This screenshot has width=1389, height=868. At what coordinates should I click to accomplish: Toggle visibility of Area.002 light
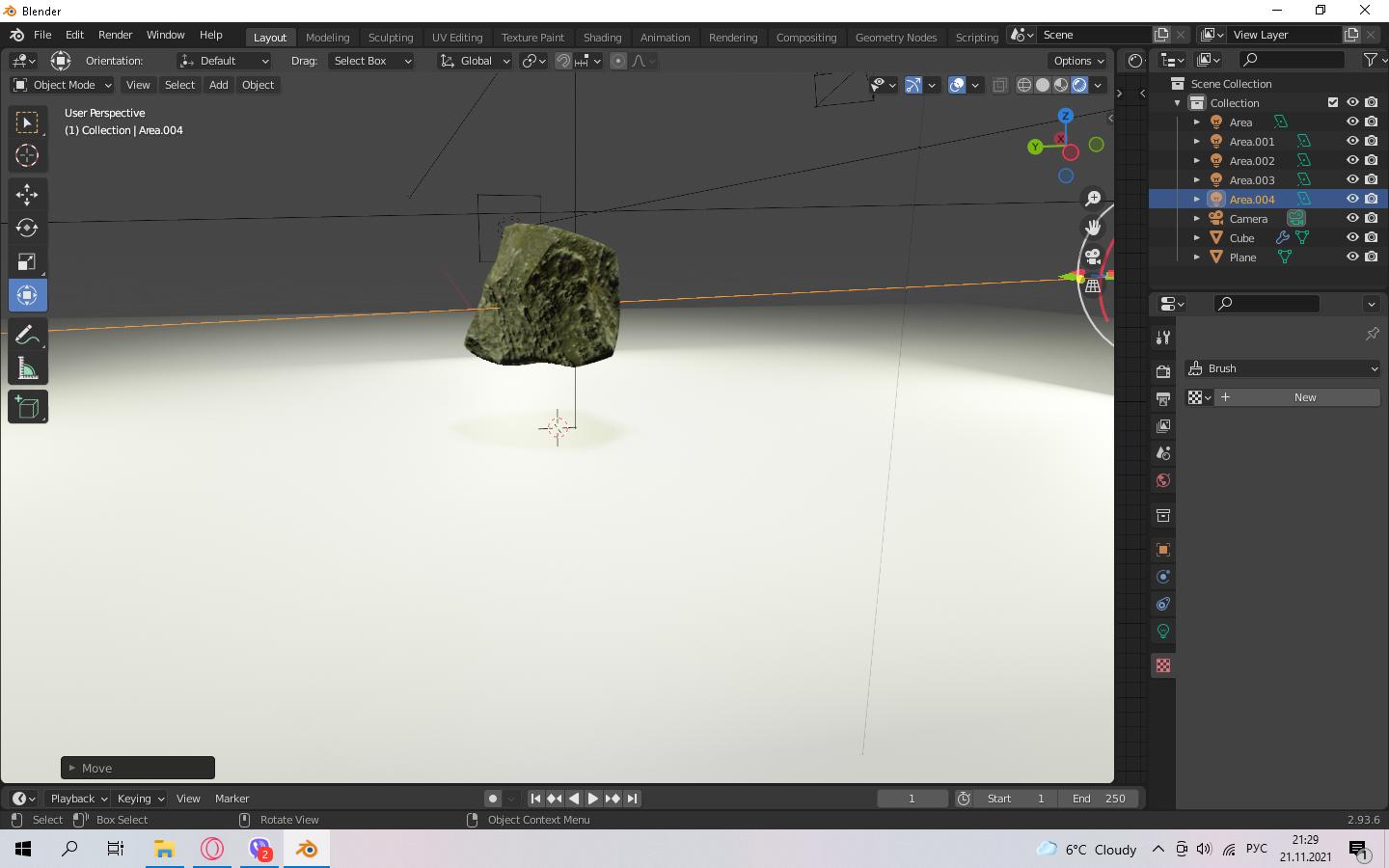1352,160
